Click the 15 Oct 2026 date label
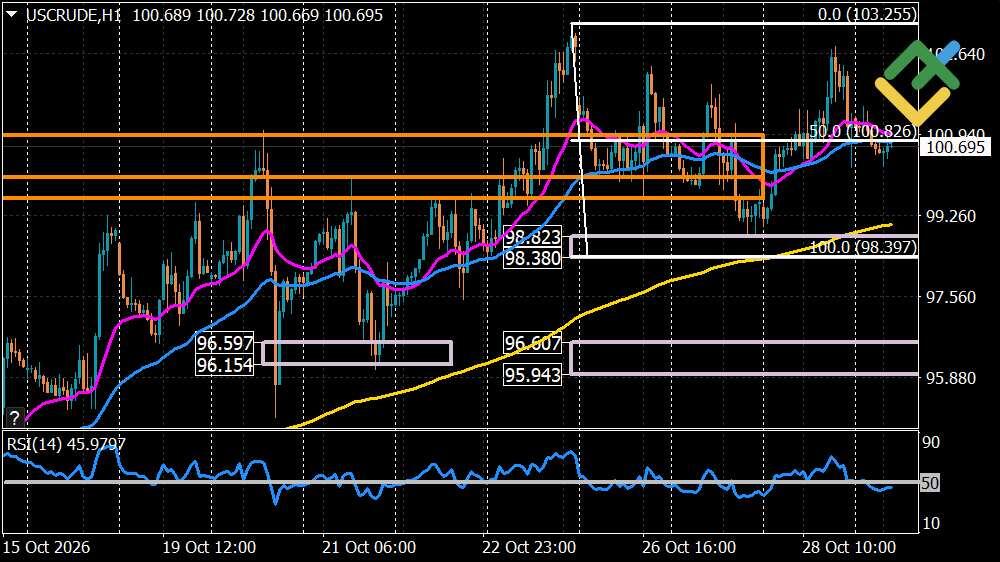The height and width of the screenshot is (562, 1000). [x=46, y=547]
